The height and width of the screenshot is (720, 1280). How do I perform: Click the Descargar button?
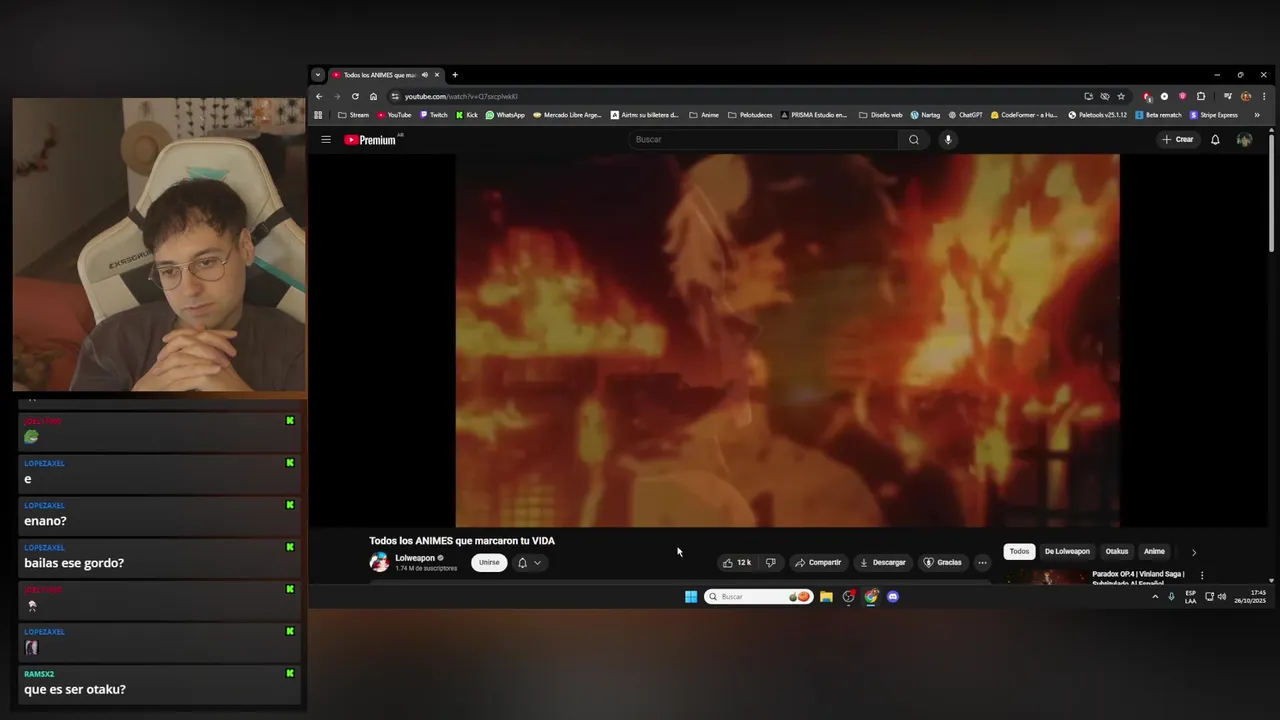(x=882, y=563)
